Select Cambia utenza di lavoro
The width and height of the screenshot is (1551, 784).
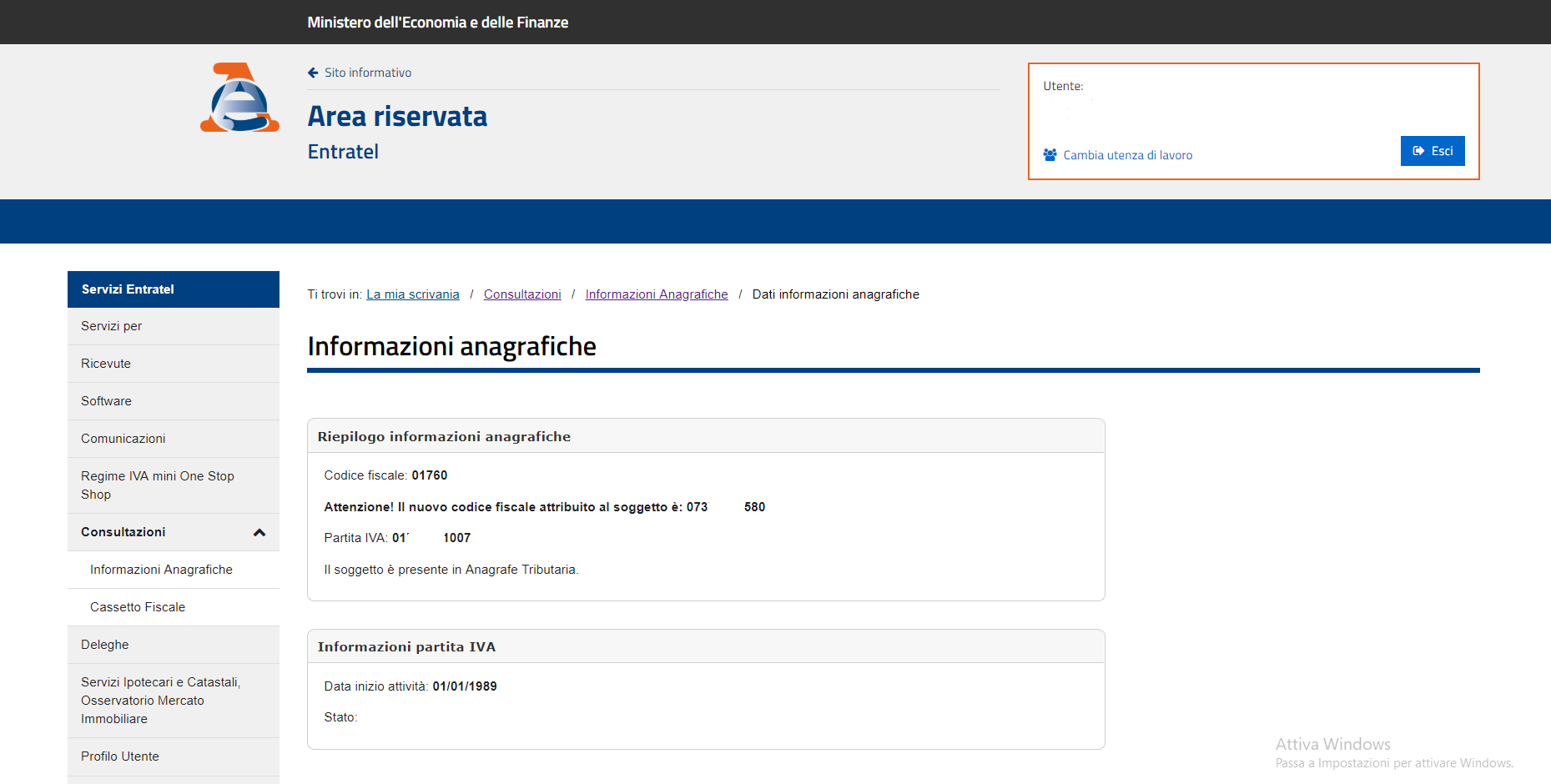pyautogui.click(x=1127, y=155)
